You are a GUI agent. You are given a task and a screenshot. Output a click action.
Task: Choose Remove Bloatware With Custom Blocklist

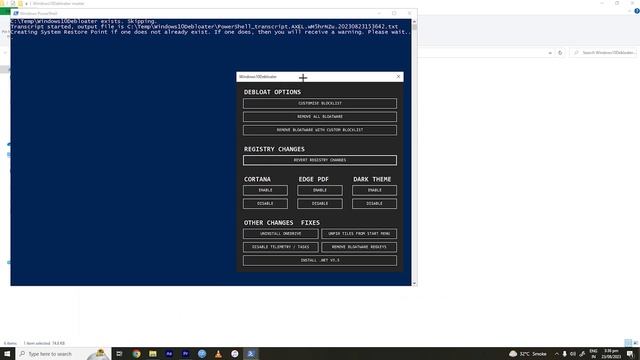click(320, 130)
